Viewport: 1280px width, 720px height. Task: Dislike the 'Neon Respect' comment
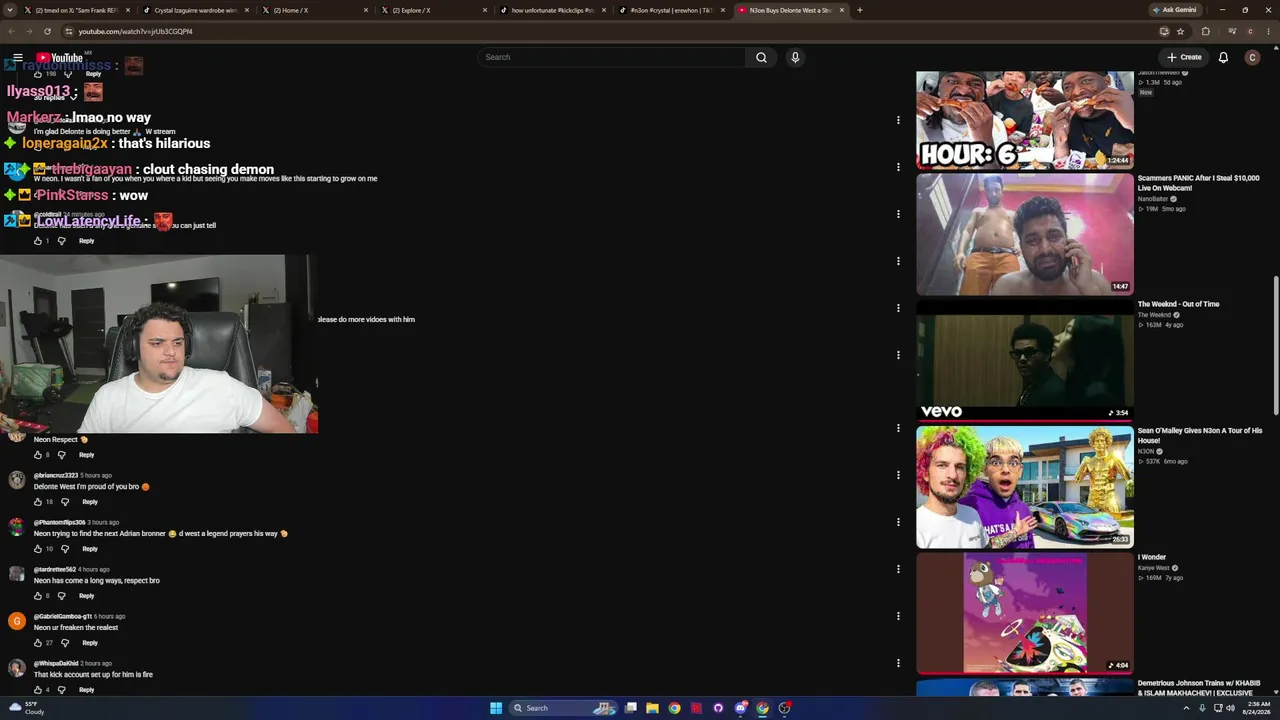click(x=61, y=455)
